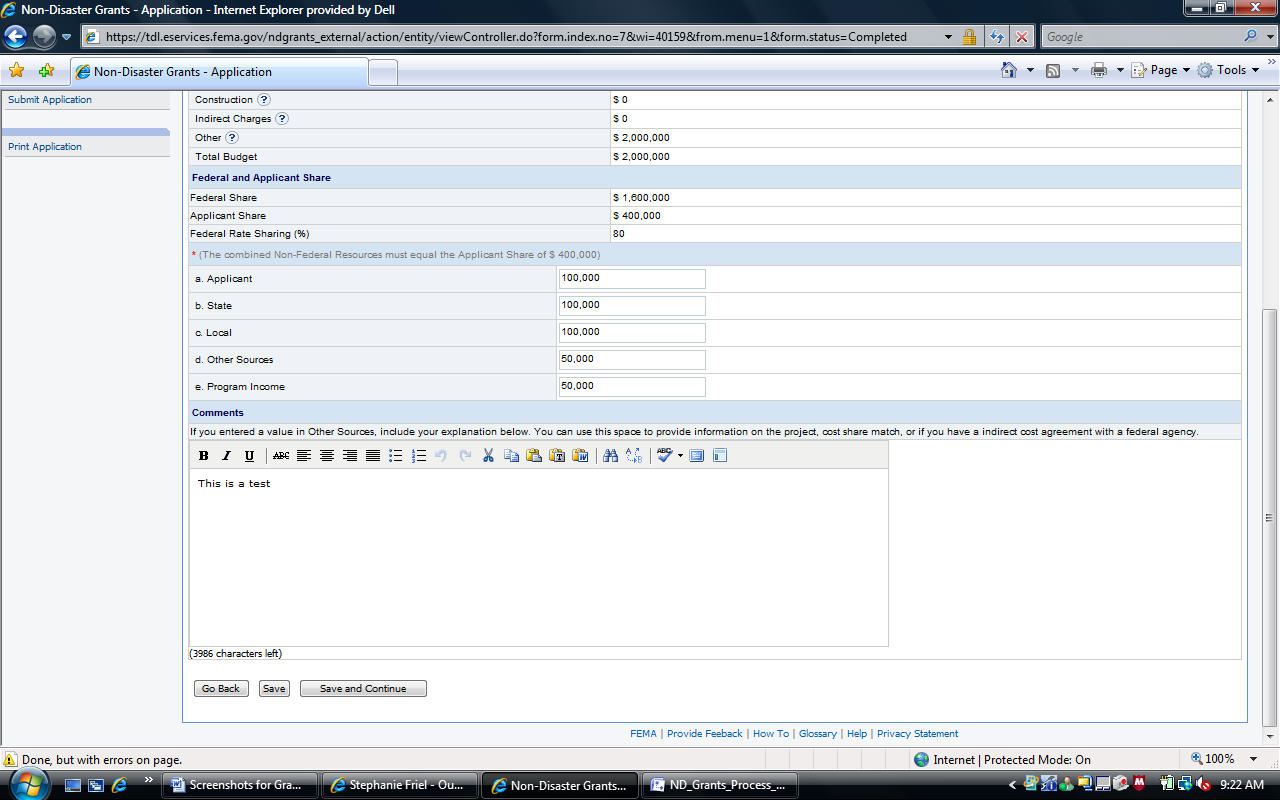Center align comment text
The width and height of the screenshot is (1280, 800).
pos(327,456)
